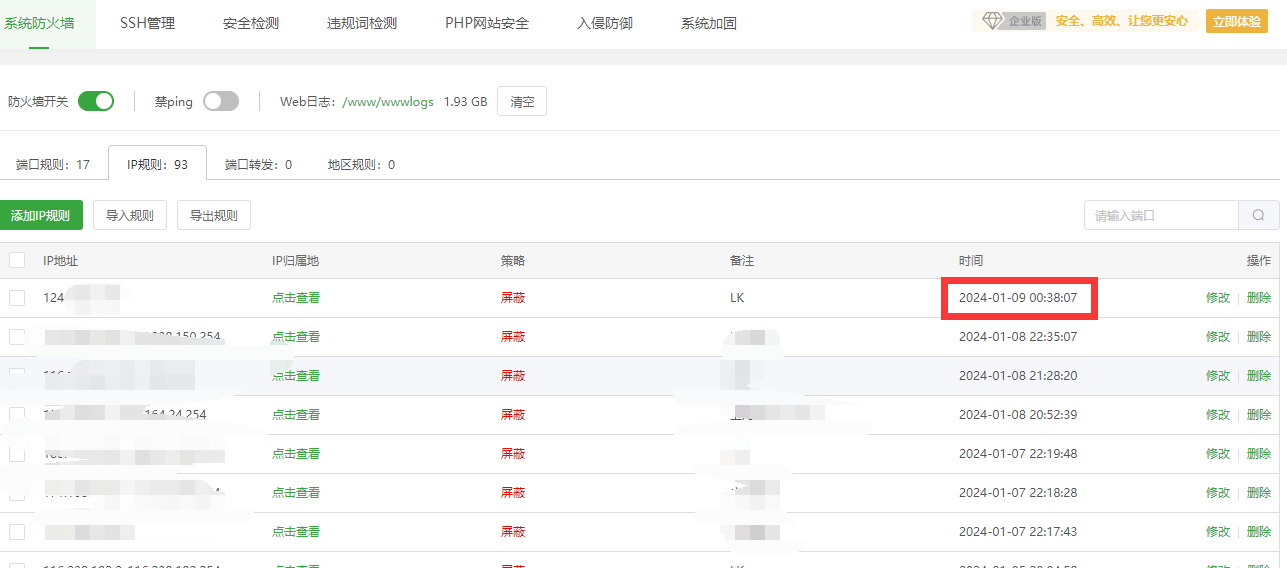Switch to the SSH管理 tab
Image resolution: width=1287 pixels, height=568 pixels.
147,23
